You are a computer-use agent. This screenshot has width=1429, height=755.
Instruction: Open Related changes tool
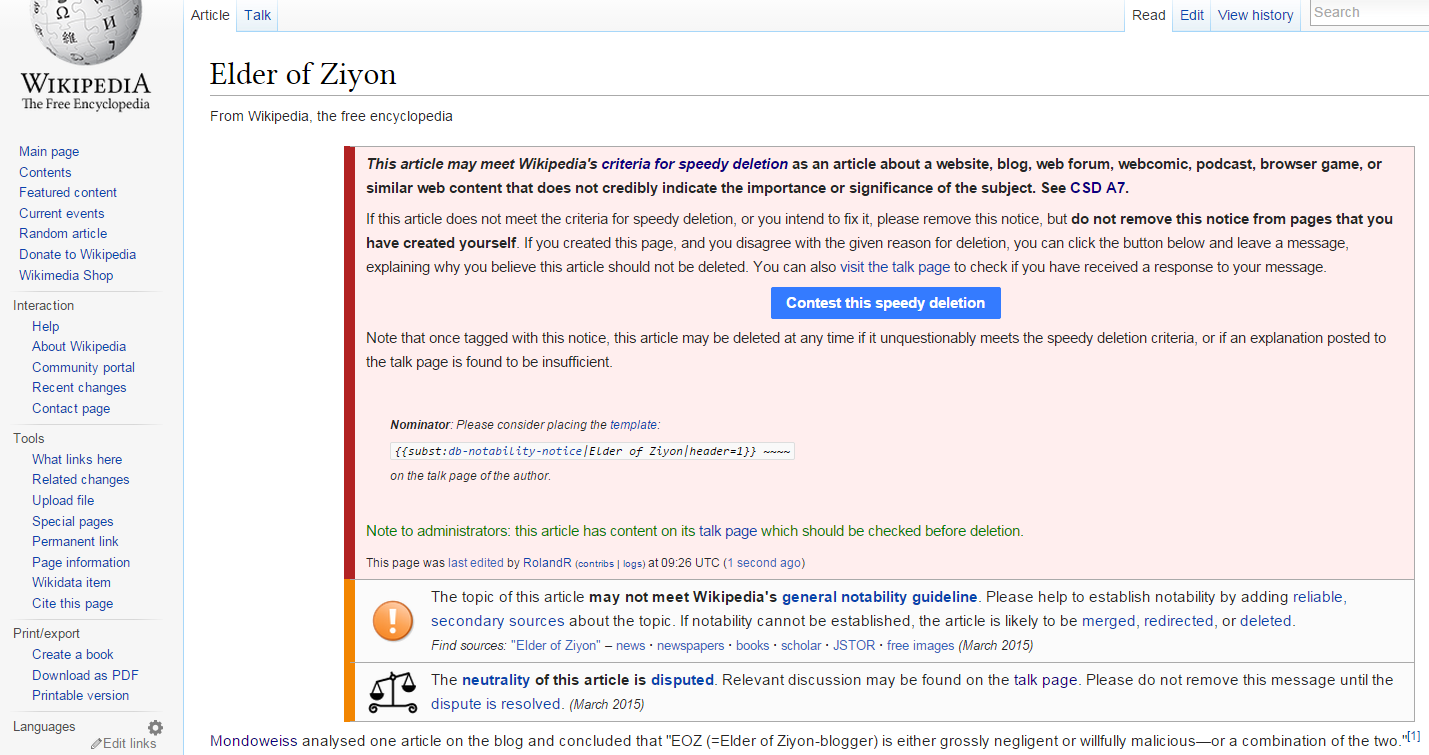pos(81,480)
